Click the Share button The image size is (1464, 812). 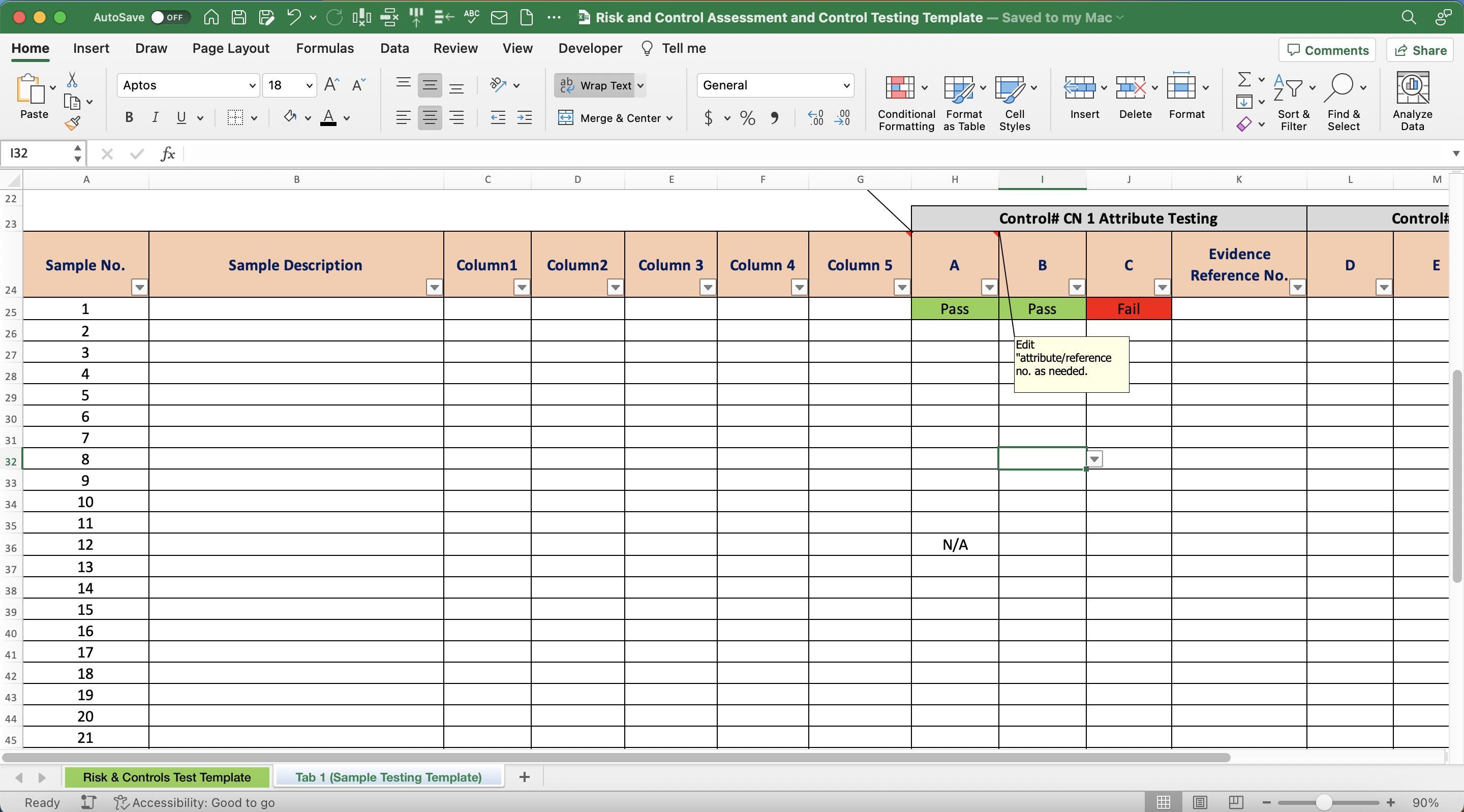[x=1419, y=50]
